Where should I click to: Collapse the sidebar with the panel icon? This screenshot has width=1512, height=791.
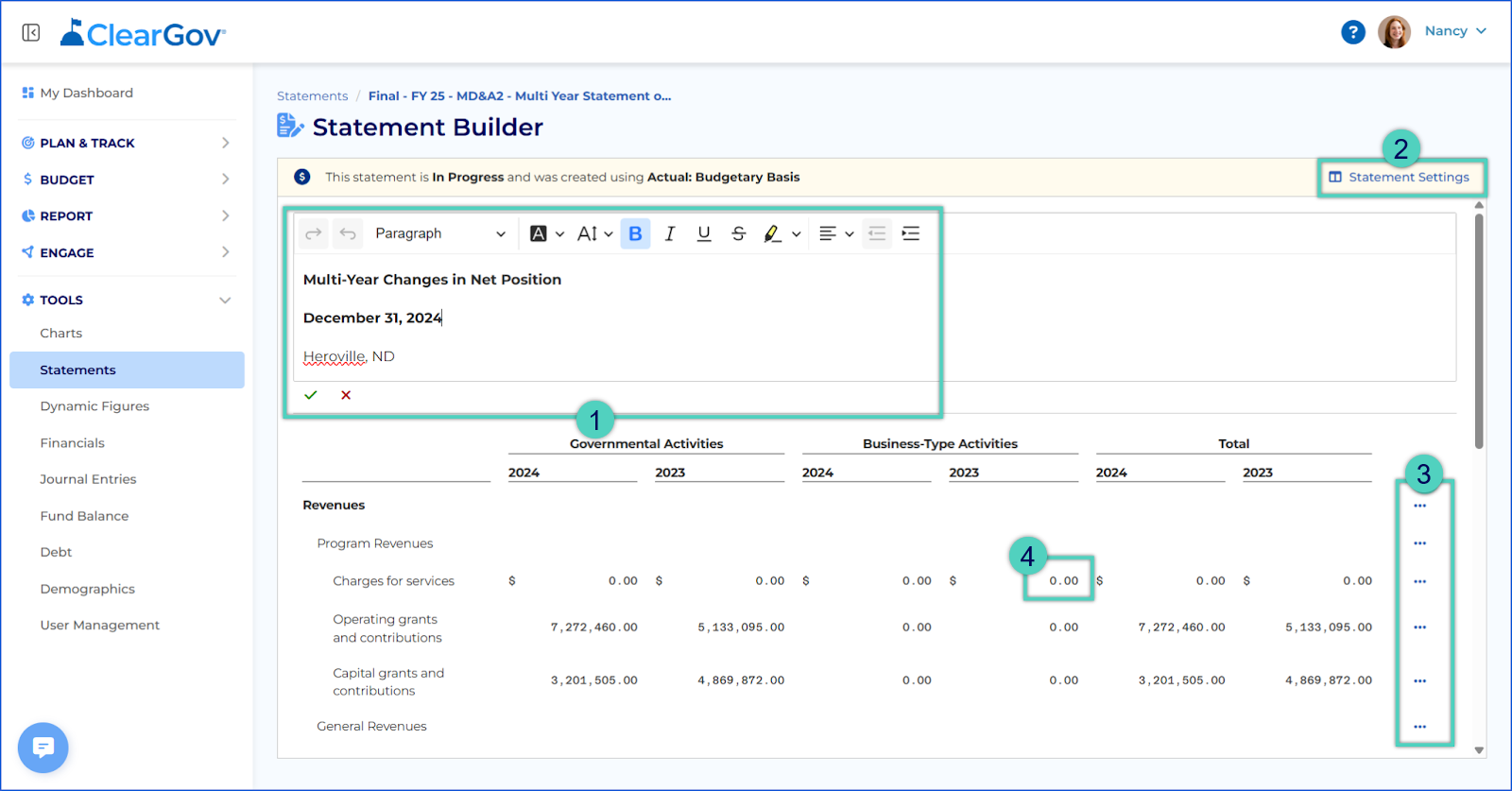coord(31,33)
